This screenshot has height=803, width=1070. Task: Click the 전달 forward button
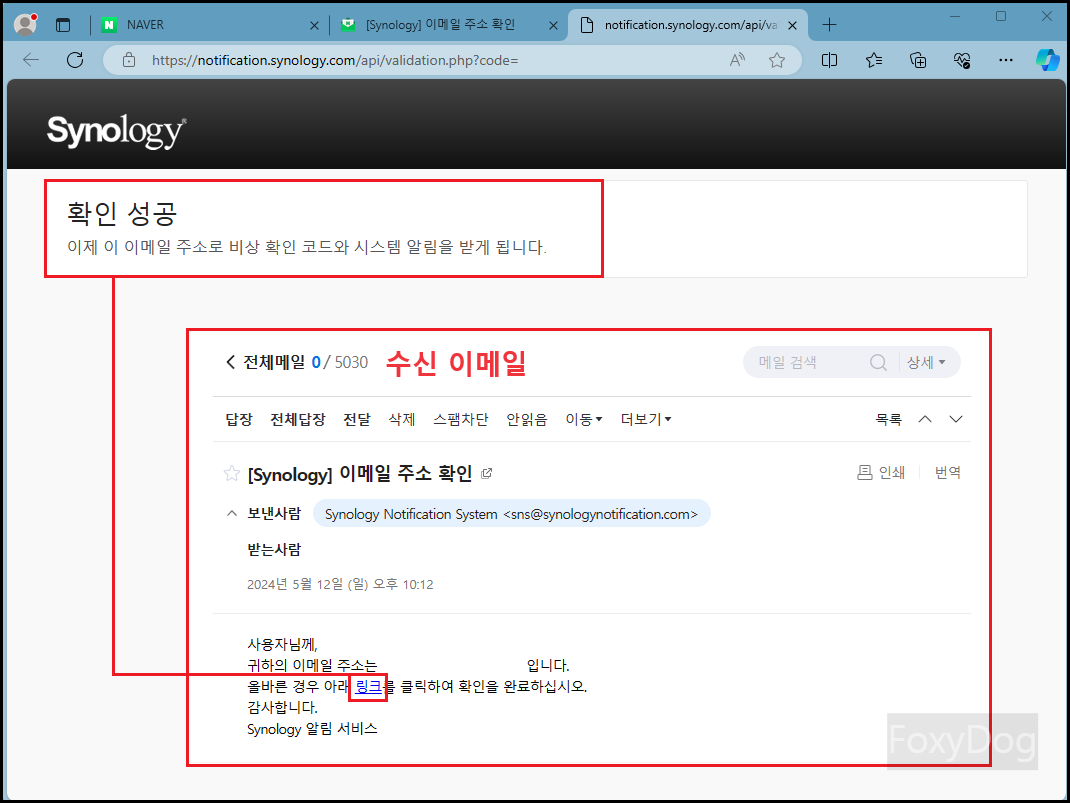(x=356, y=420)
